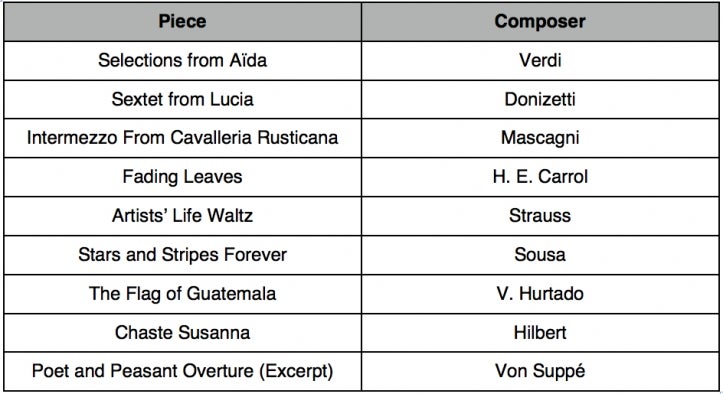Image resolution: width=723 pixels, height=394 pixels.
Task: Click the Chaste Susanna cell
Action: point(183,333)
